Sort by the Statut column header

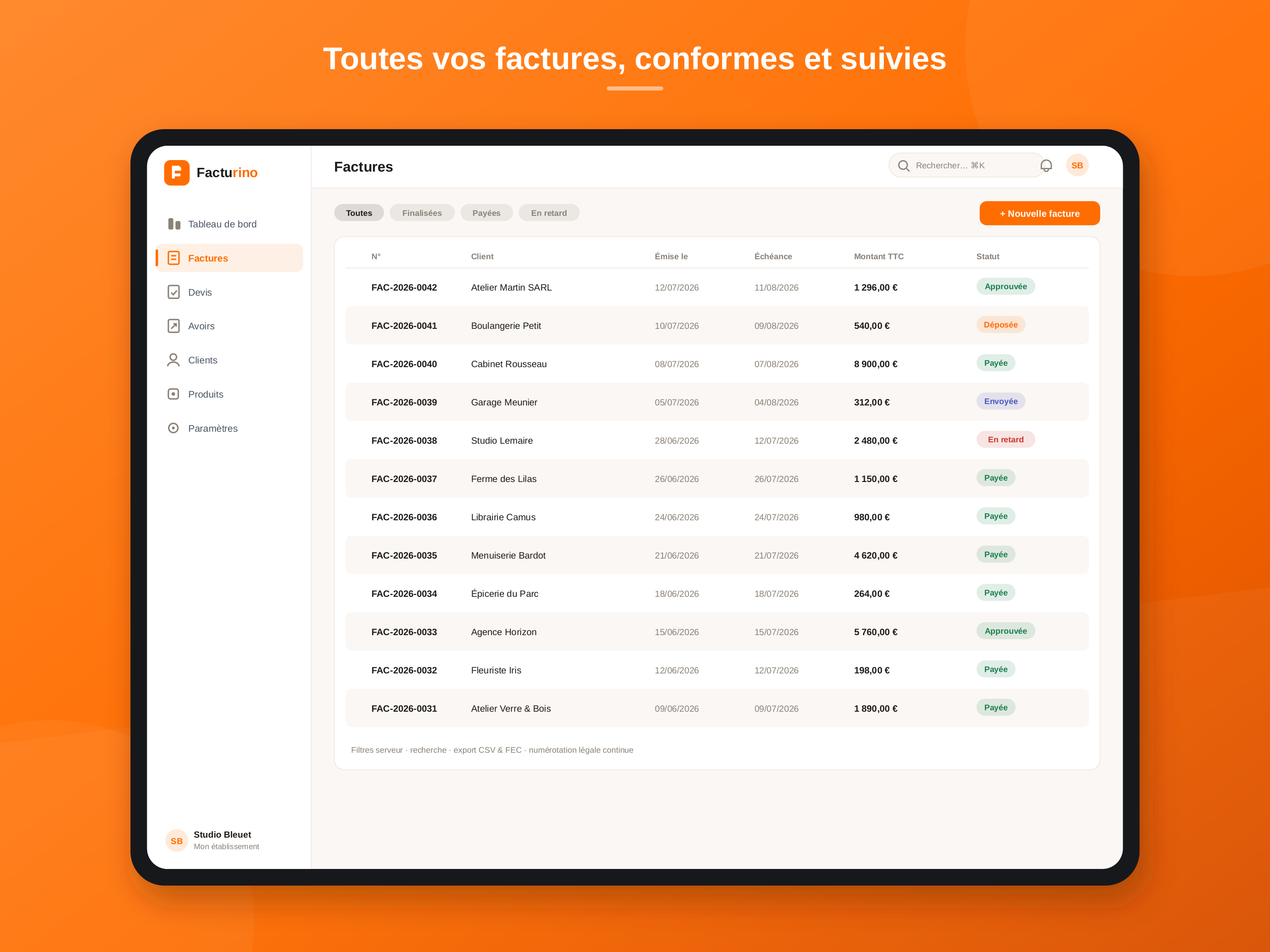click(x=988, y=256)
